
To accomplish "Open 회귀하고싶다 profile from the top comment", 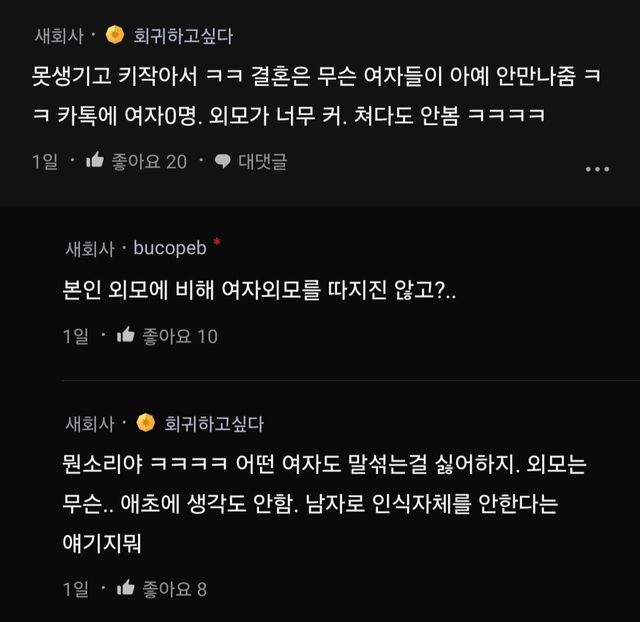I will tap(183, 37).
